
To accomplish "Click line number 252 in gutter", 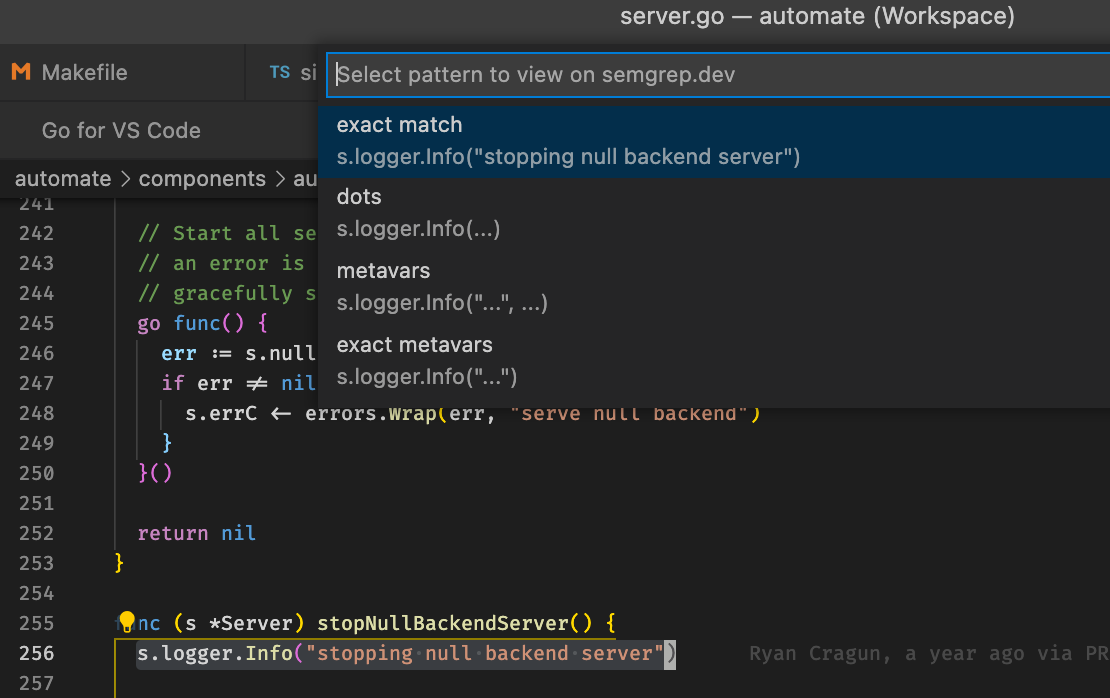I will tap(36, 533).
